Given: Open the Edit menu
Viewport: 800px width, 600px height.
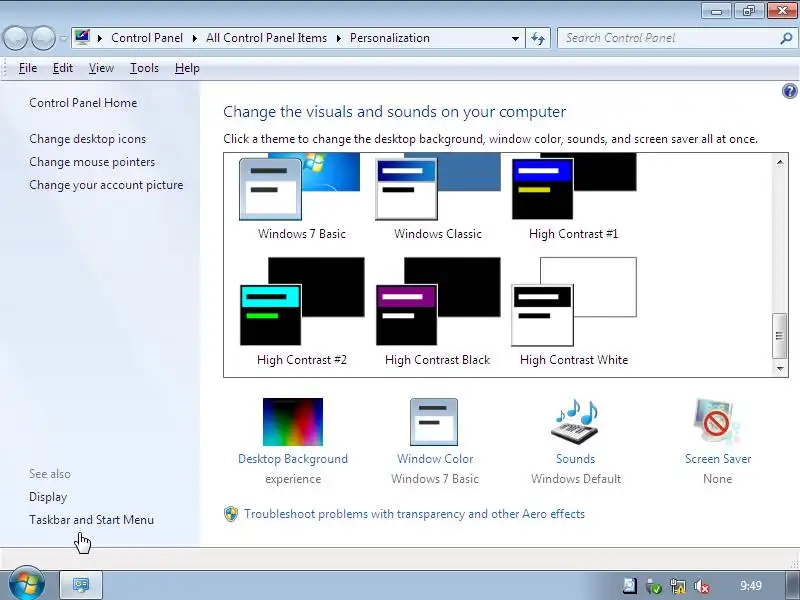Looking at the screenshot, I should tap(63, 68).
